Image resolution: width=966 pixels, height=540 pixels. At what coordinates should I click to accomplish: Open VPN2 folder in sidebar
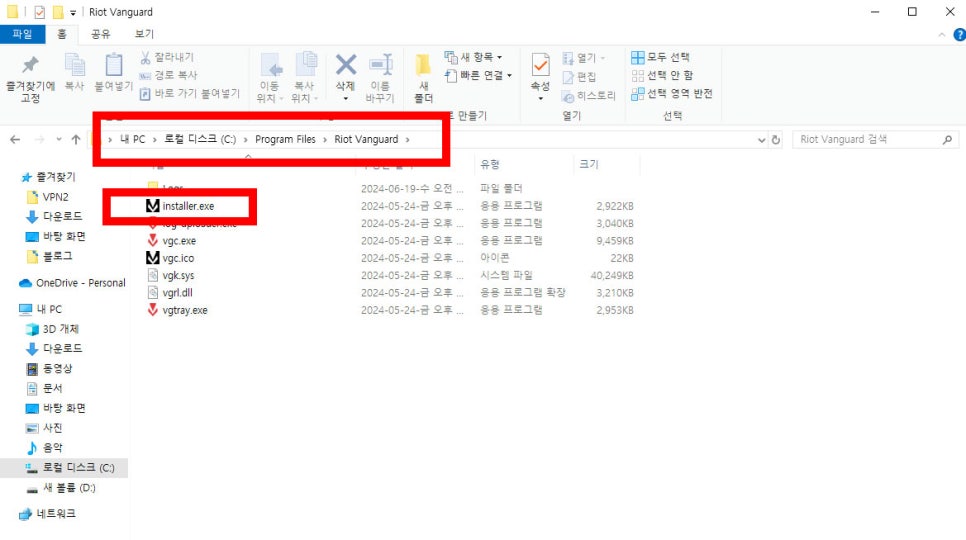[x=48, y=197]
